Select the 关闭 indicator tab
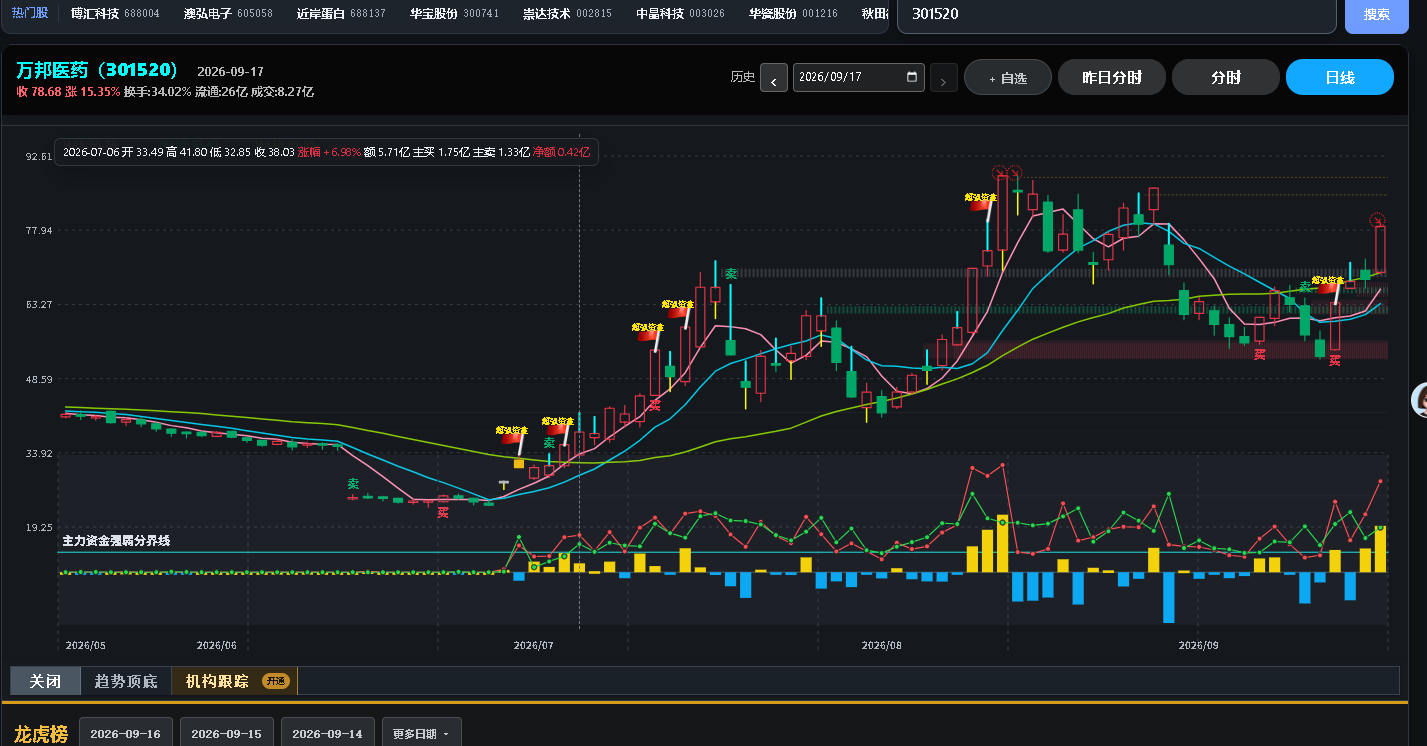Image resolution: width=1427 pixels, height=746 pixels. click(45, 681)
